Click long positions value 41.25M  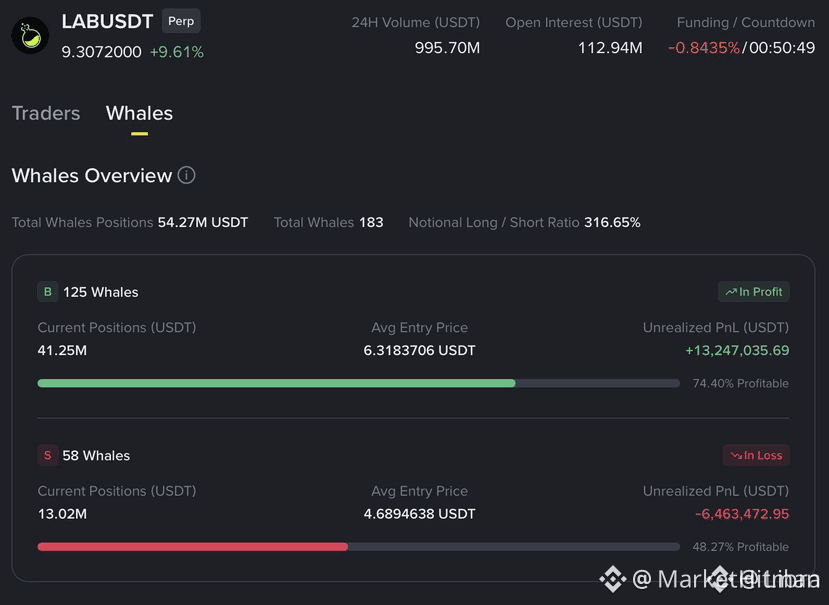62,350
